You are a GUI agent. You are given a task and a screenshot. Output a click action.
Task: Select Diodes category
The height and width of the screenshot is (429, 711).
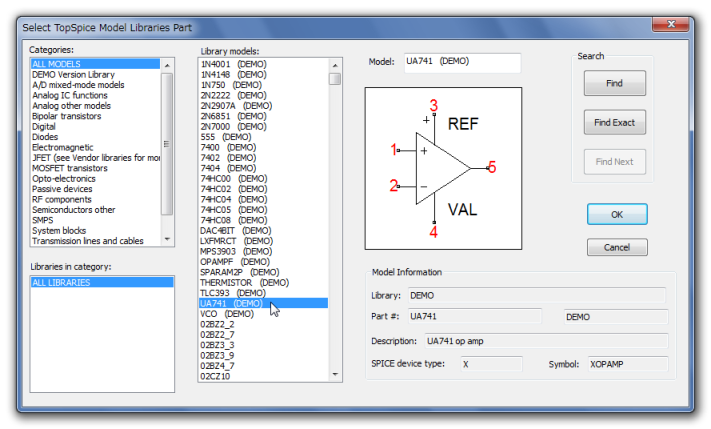pyautogui.click(x=95, y=136)
